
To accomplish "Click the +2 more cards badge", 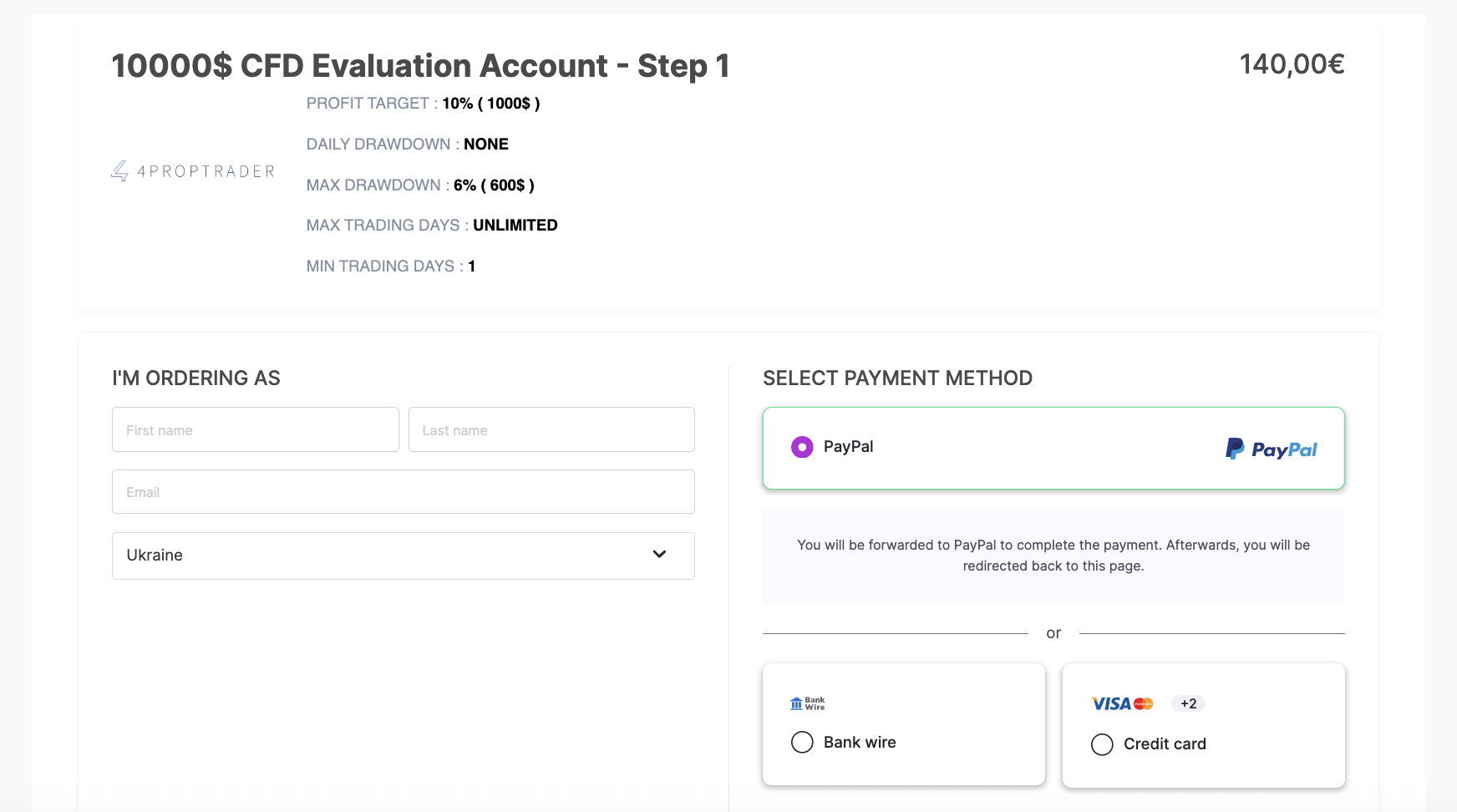I will click(x=1188, y=703).
